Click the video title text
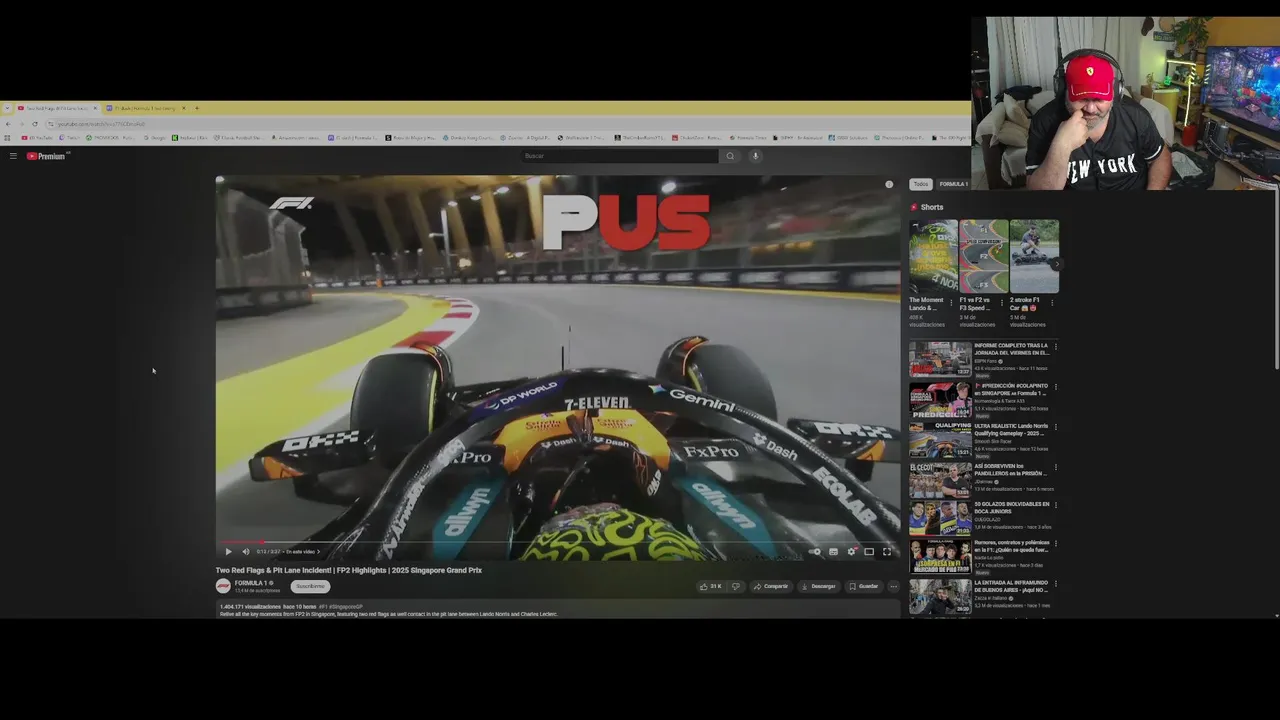1280x720 pixels. tap(349, 570)
